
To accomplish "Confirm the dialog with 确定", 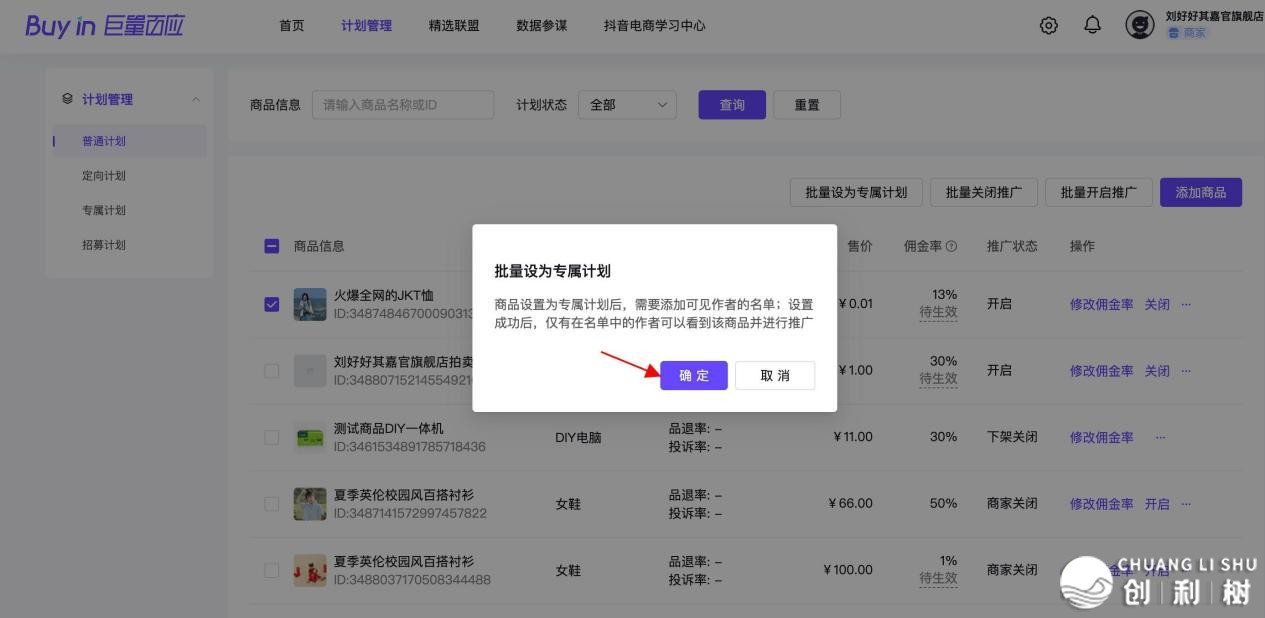I will click(x=694, y=375).
